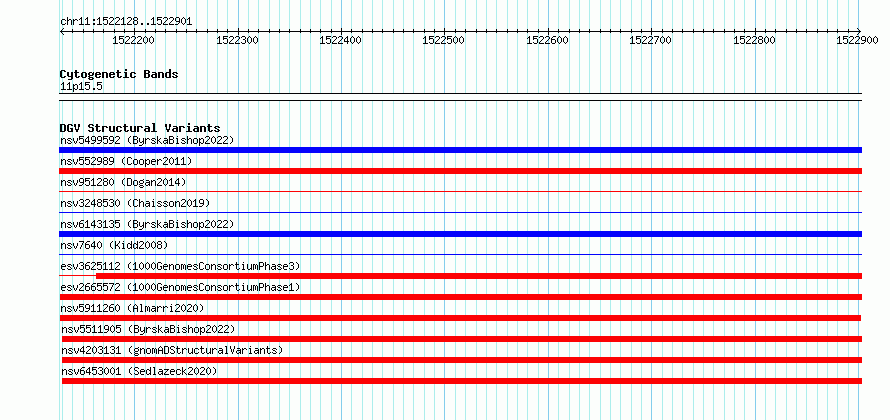This screenshot has height=420, width=890.
Task: Click the ruler's left arrow end
Action: click(x=62, y=32)
